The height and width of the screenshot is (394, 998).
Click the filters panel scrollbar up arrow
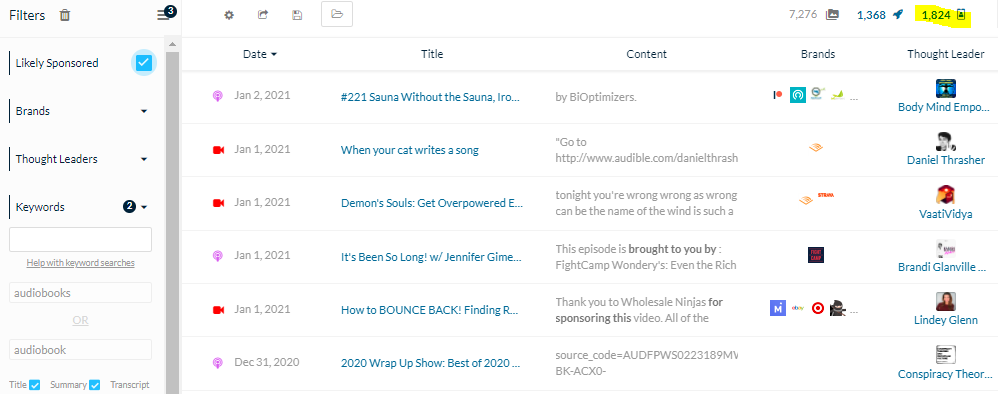pyautogui.click(x=171, y=44)
